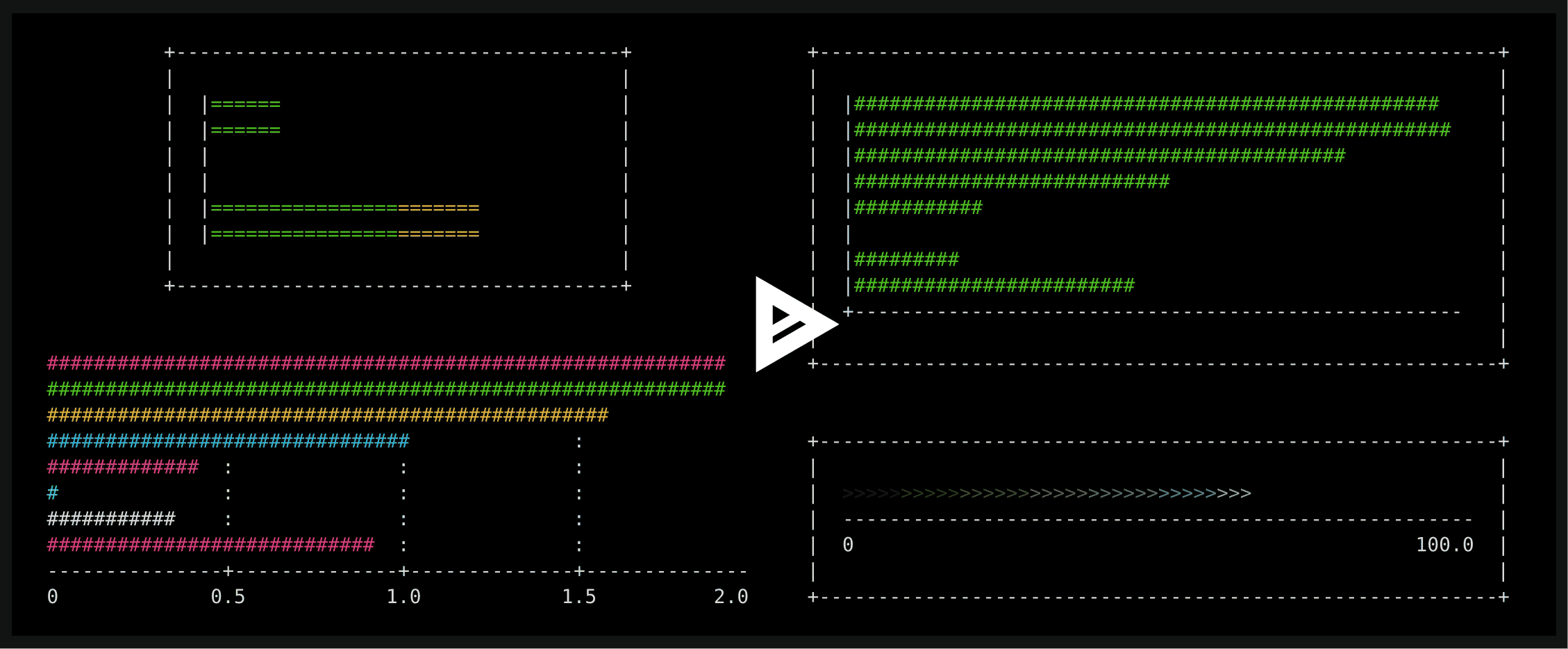
Task: Click the white hash bar
Action: coord(111,519)
